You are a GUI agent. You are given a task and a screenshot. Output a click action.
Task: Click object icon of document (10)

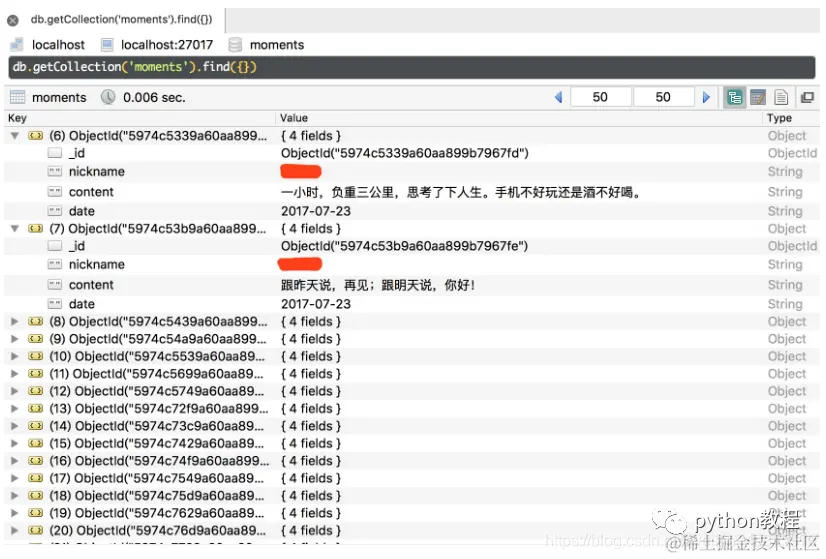click(x=36, y=356)
